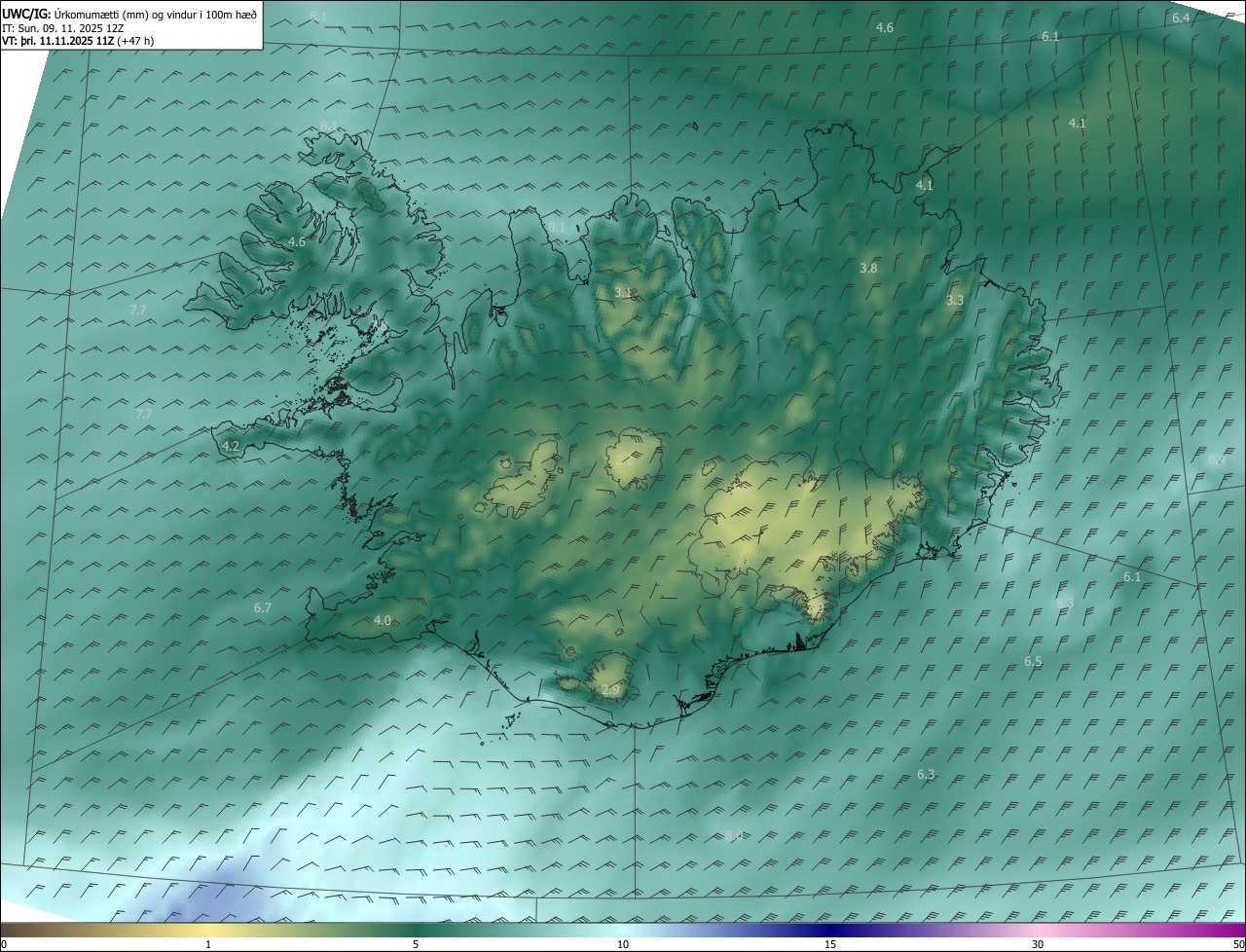The height and width of the screenshot is (952, 1246).
Task: Click the 6.4 value label
Action: tap(1181, 18)
